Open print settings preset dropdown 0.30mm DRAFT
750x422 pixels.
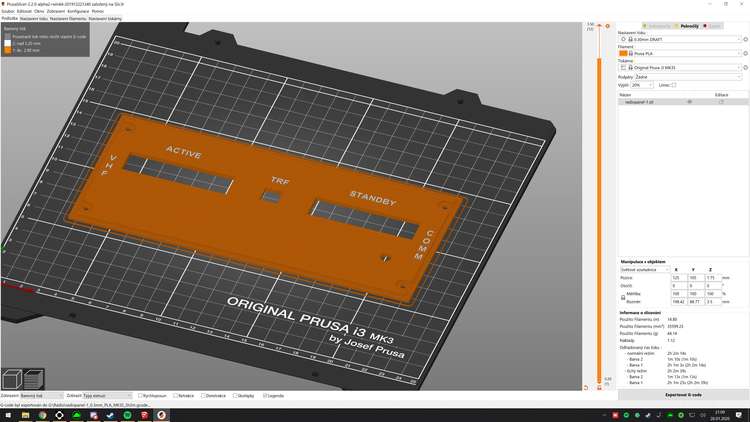(680, 39)
